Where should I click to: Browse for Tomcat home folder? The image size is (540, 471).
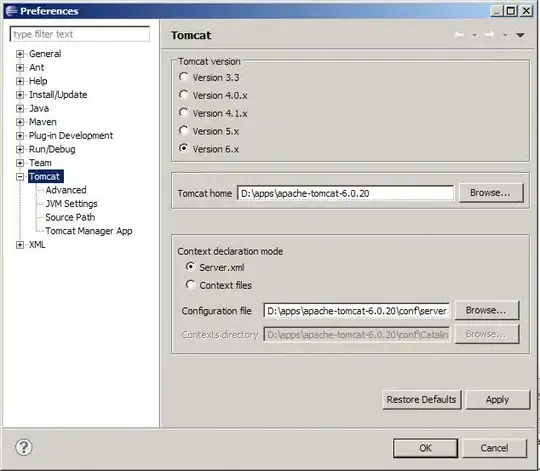click(x=491, y=193)
